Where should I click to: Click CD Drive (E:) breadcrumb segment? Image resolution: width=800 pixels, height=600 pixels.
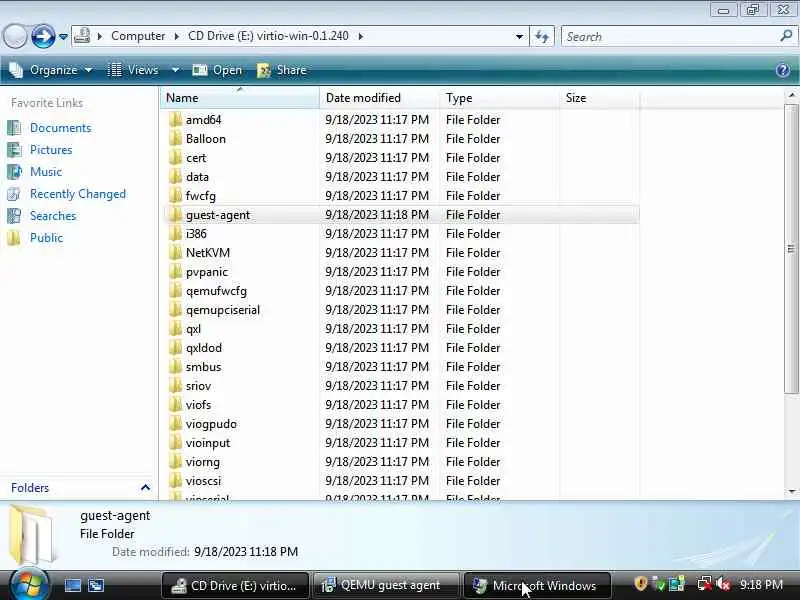click(x=268, y=36)
